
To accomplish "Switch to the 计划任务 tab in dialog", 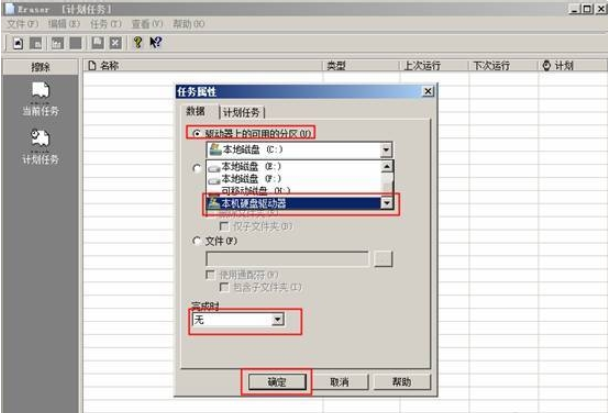I will [243, 113].
